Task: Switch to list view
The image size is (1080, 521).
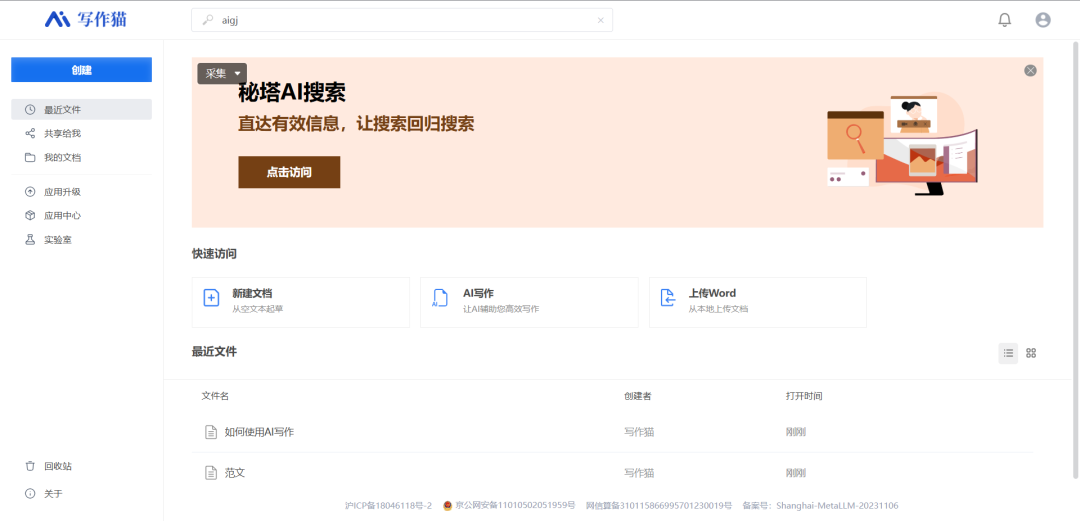Action: point(1008,354)
